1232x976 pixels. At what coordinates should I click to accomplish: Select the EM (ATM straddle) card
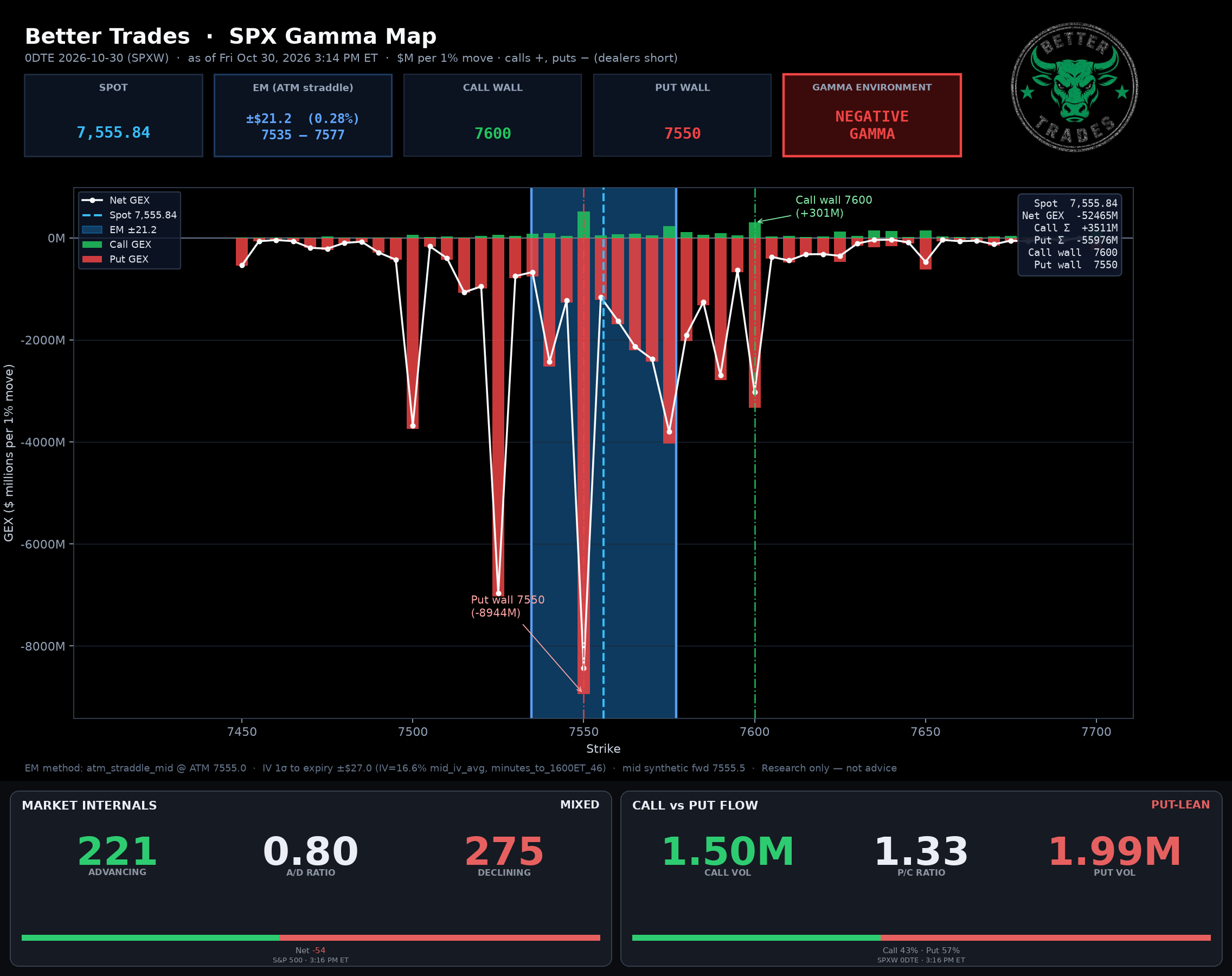tap(303, 115)
